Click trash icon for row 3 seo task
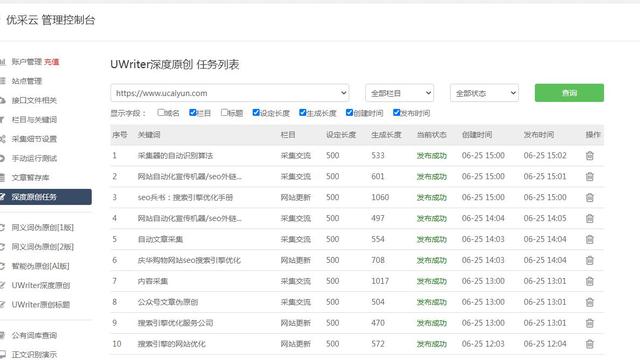The height and width of the screenshot is (360, 640). pos(589,198)
